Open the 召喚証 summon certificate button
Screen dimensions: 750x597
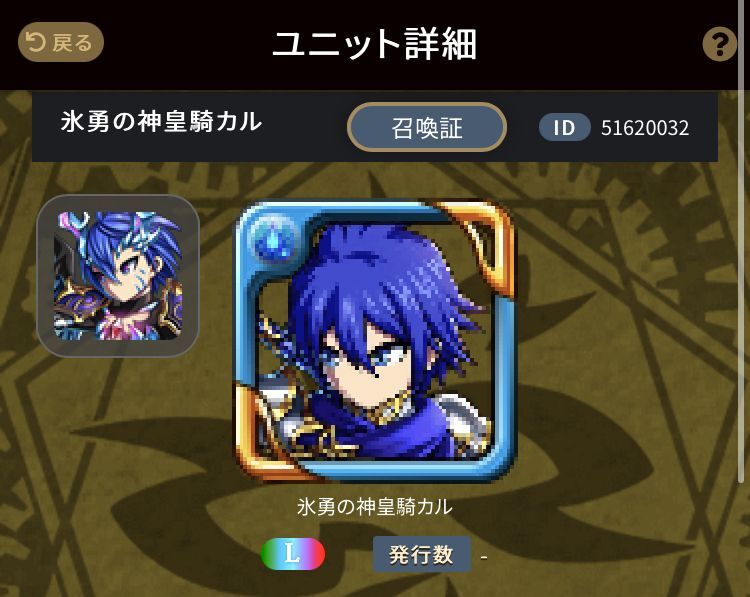(427, 127)
